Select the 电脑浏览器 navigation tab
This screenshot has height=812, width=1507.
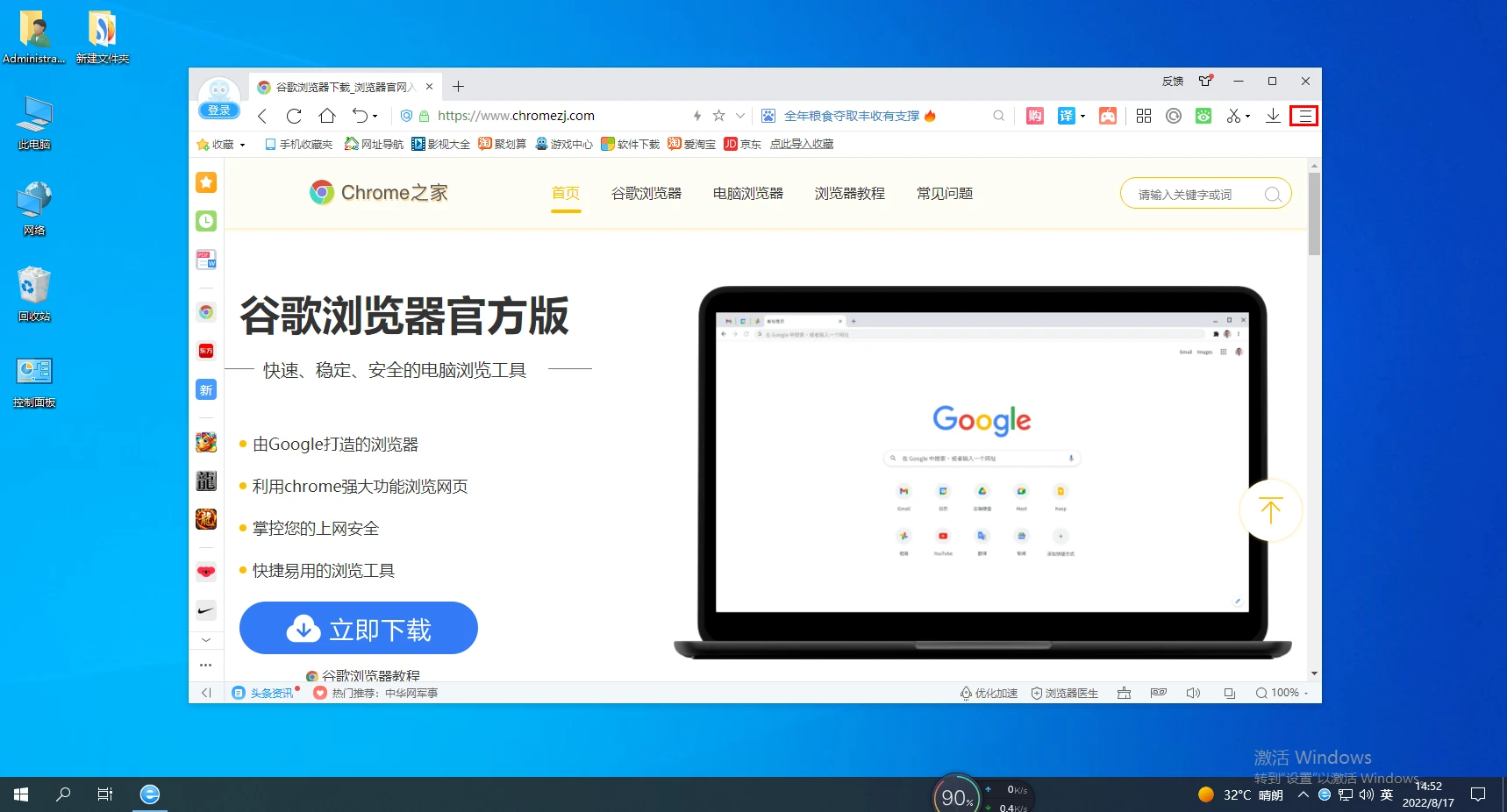point(748,194)
